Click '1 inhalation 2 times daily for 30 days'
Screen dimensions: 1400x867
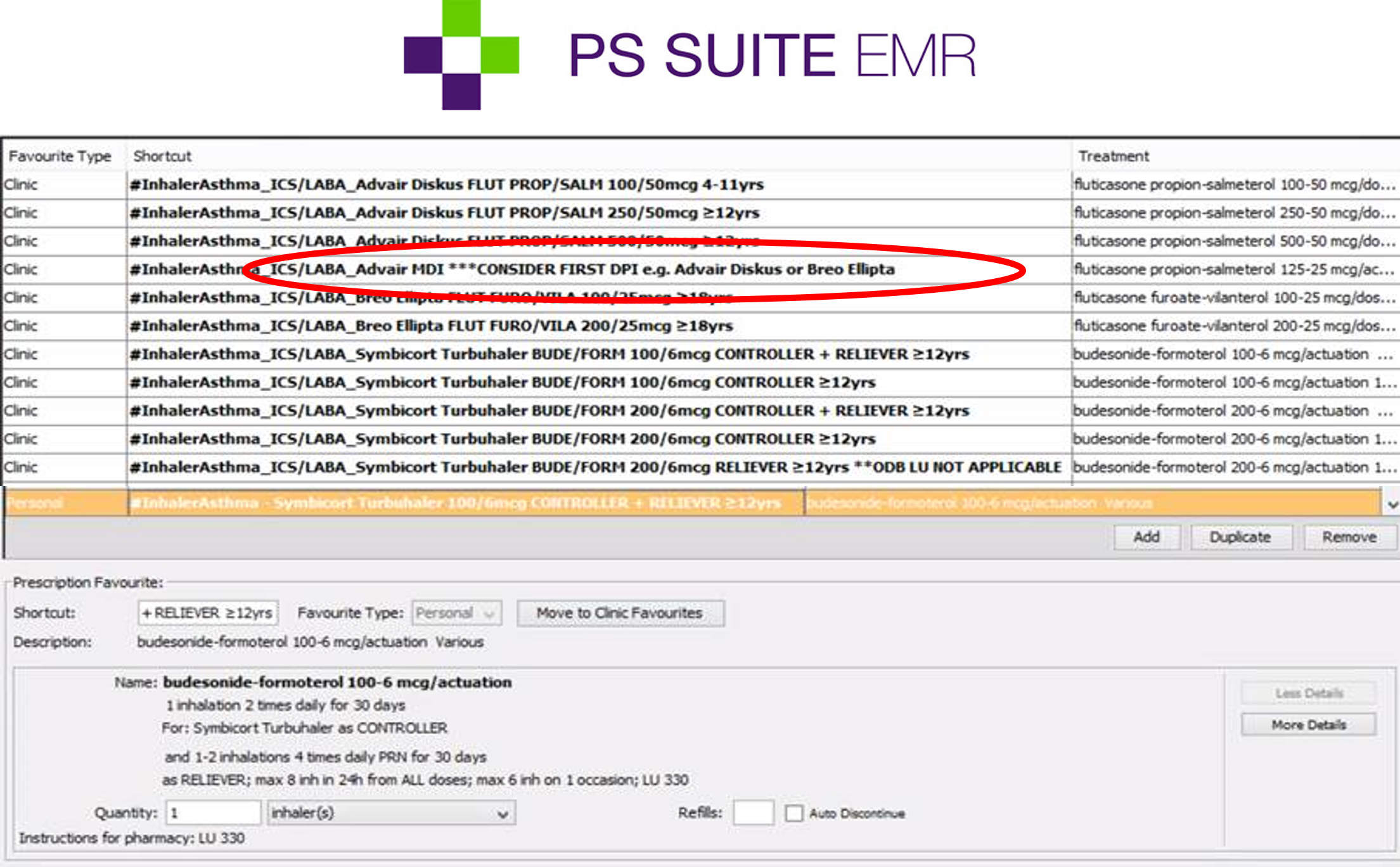pyautogui.click(x=285, y=705)
